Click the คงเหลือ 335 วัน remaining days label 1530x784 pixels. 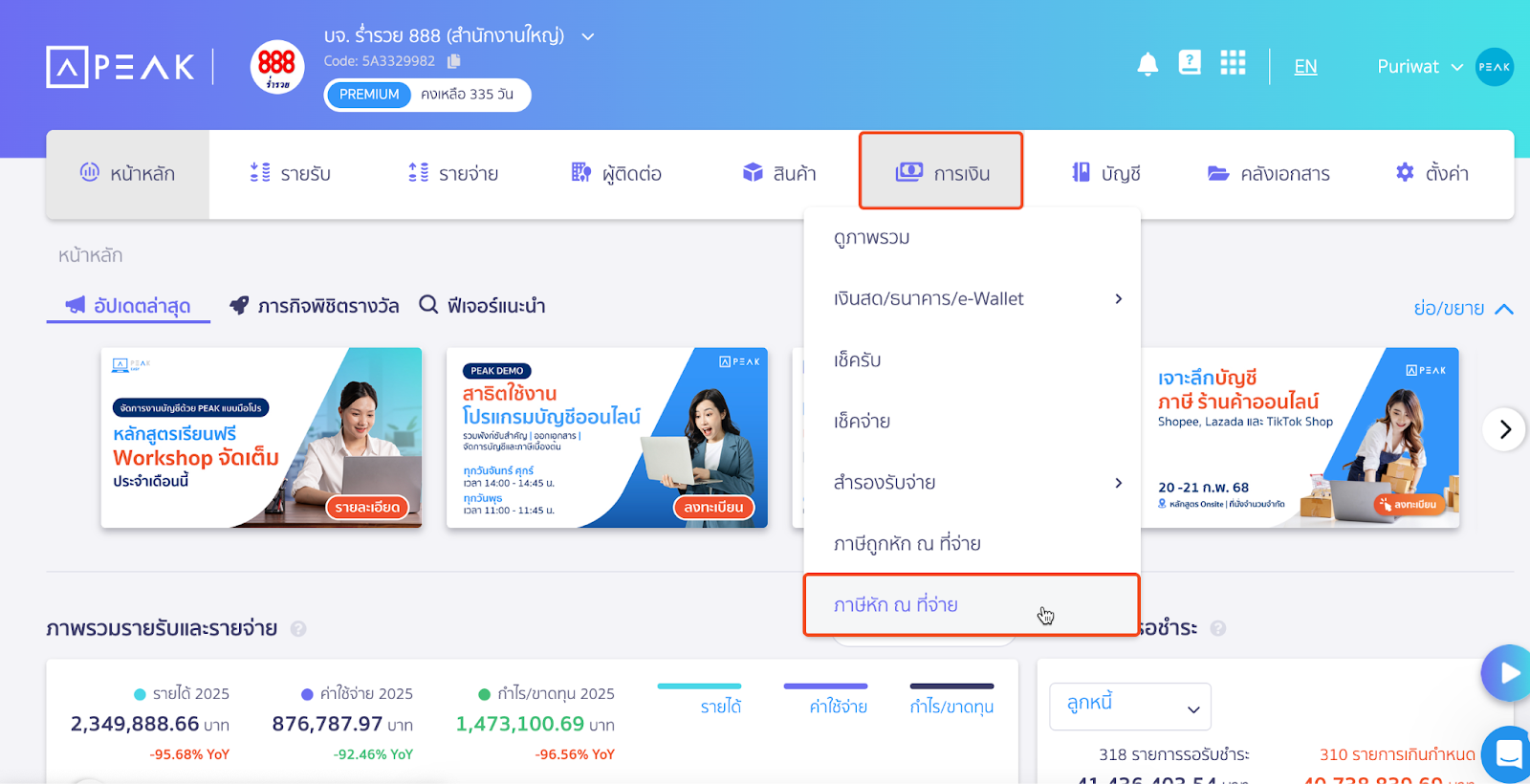pyautogui.click(x=467, y=95)
